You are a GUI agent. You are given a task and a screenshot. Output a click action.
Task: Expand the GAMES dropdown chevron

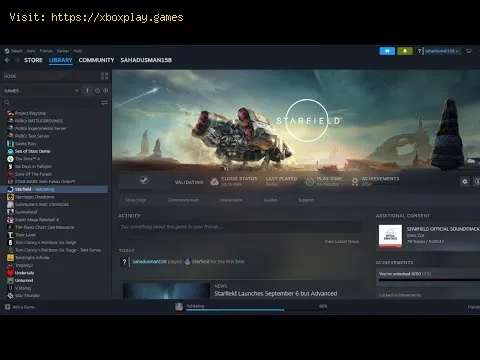pyautogui.click(x=77, y=90)
